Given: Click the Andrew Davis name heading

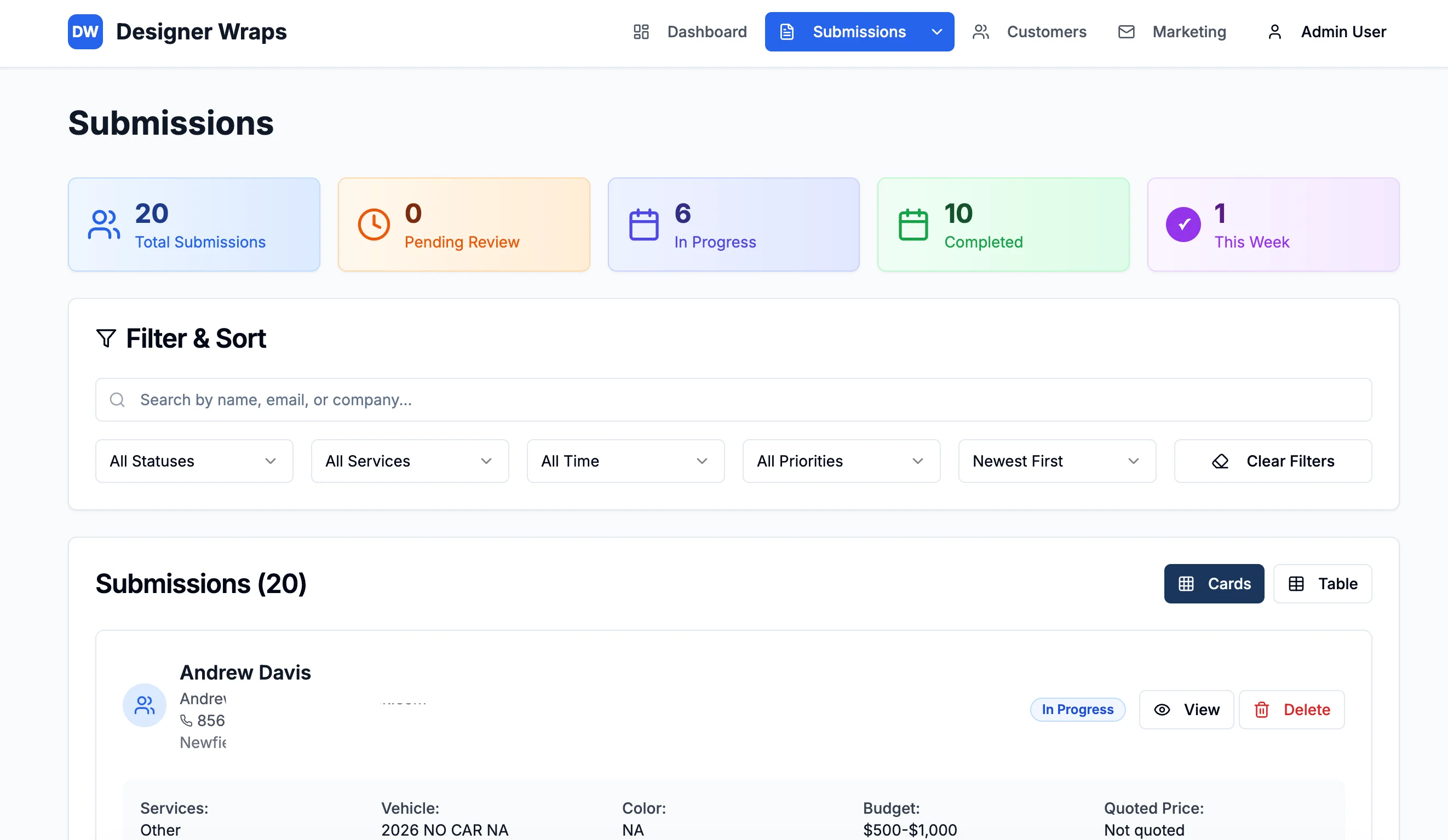Looking at the screenshot, I should [x=245, y=672].
